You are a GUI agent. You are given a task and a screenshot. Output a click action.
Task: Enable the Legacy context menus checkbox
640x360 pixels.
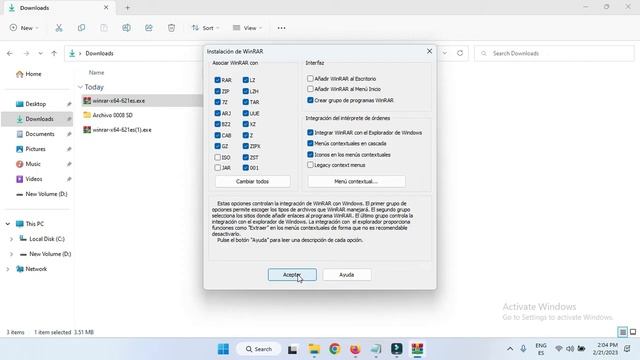click(x=310, y=165)
